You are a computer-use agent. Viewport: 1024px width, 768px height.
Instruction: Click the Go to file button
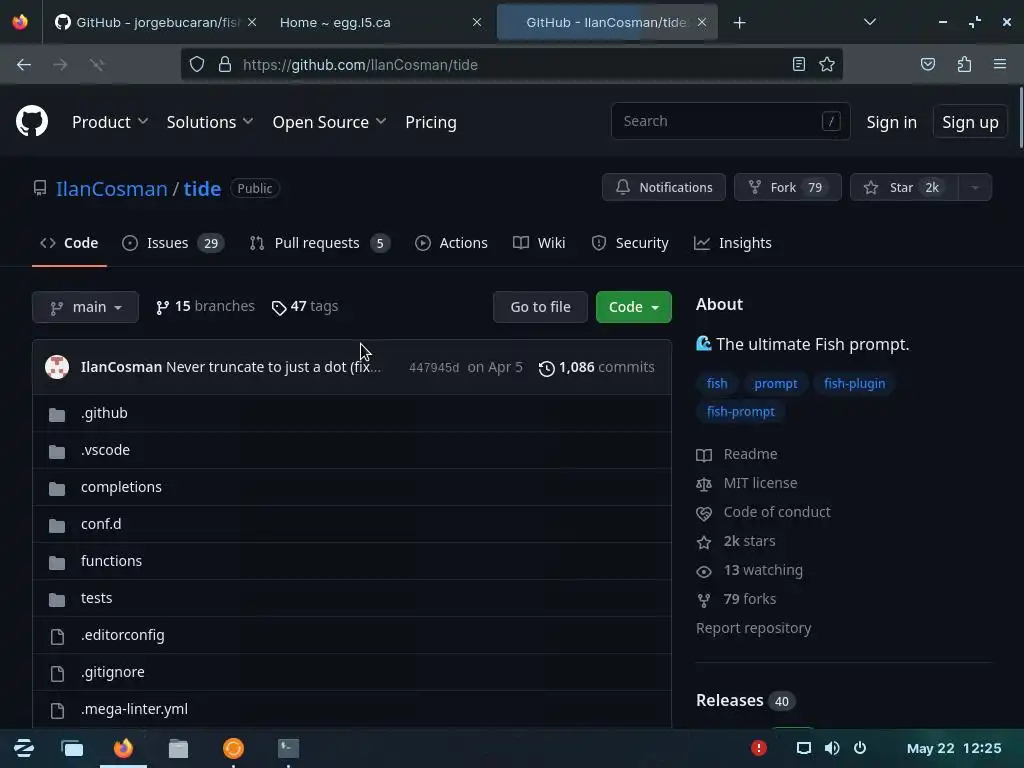point(540,307)
